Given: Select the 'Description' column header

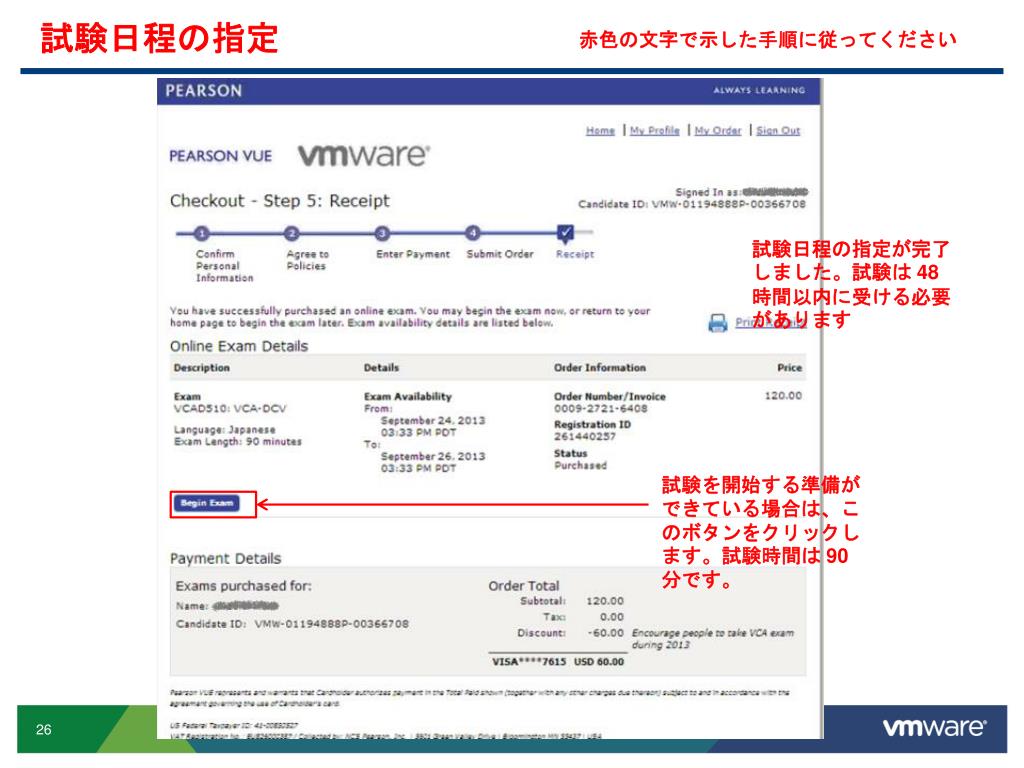Looking at the screenshot, I should pyautogui.click(x=202, y=368).
